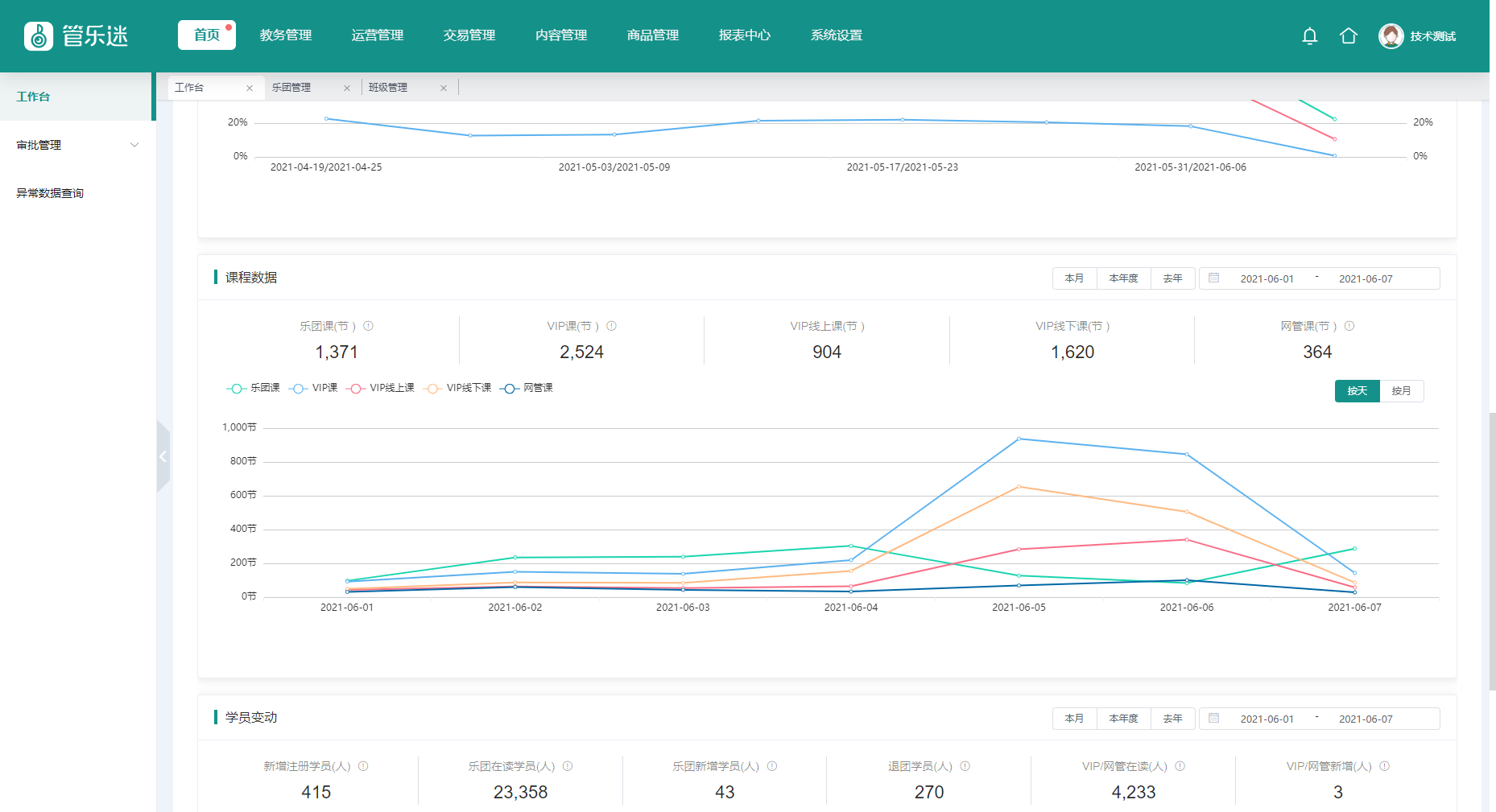Click the user avatar 技术测试
This screenshot has height=812, width=1496.
(x=1391, y=36)
